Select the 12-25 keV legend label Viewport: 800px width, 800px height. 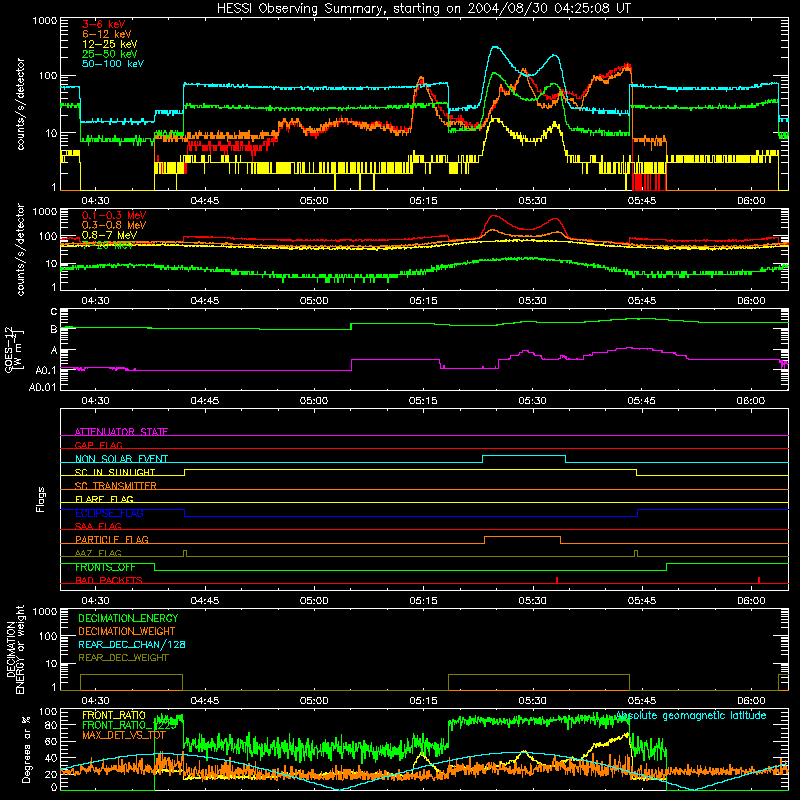coord(110,44)
